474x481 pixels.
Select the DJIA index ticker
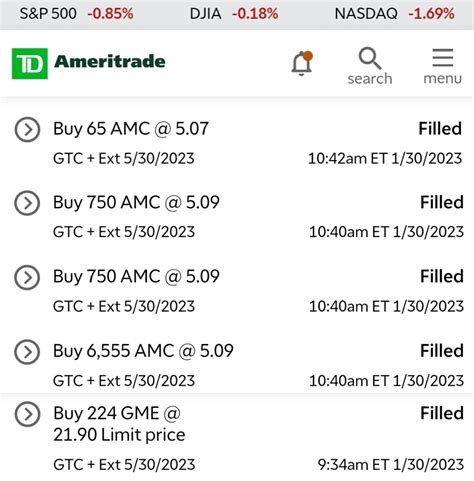tap(234, 14)
